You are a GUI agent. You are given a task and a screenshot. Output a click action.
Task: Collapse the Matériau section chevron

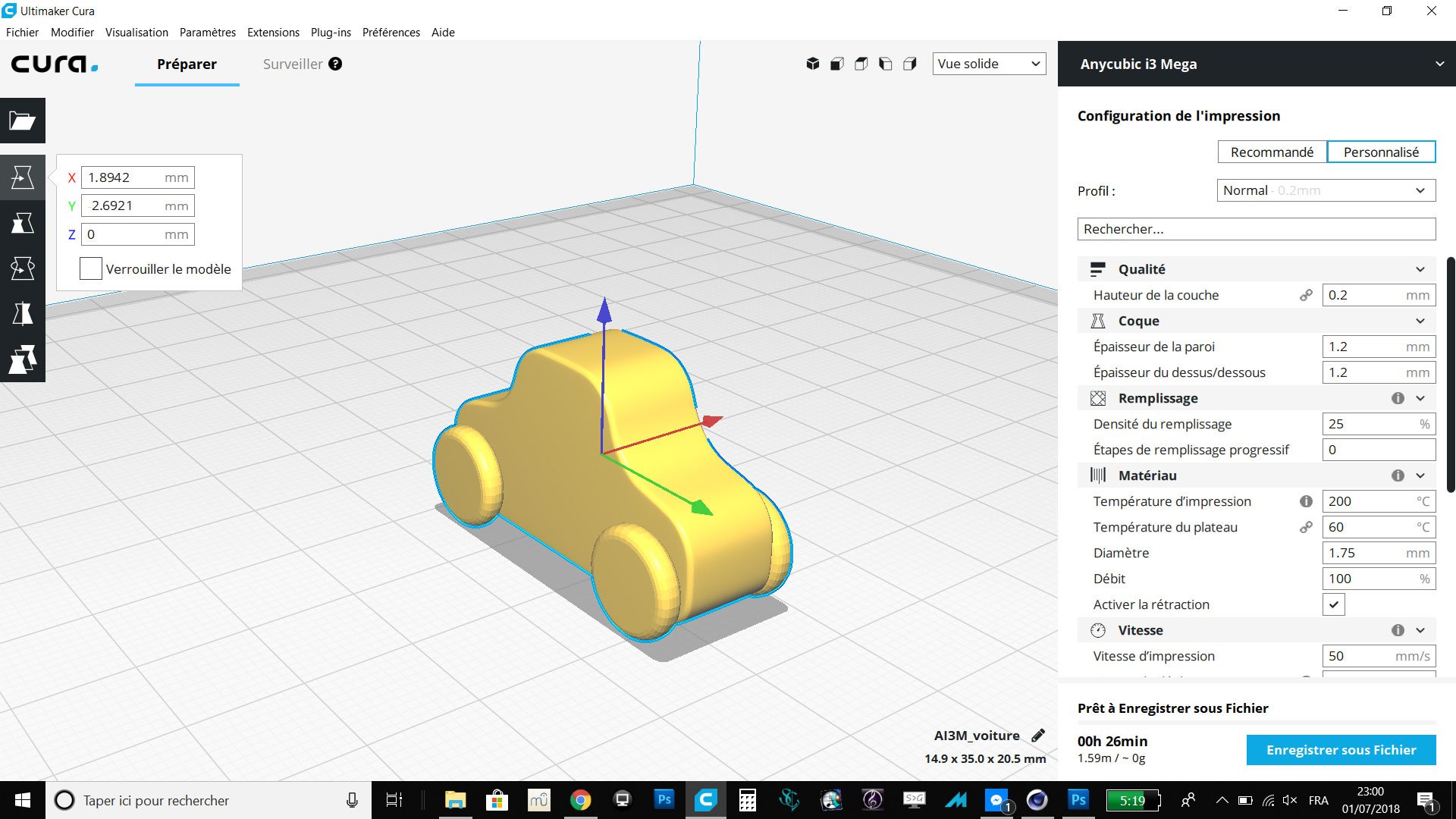click(1420, 475)
